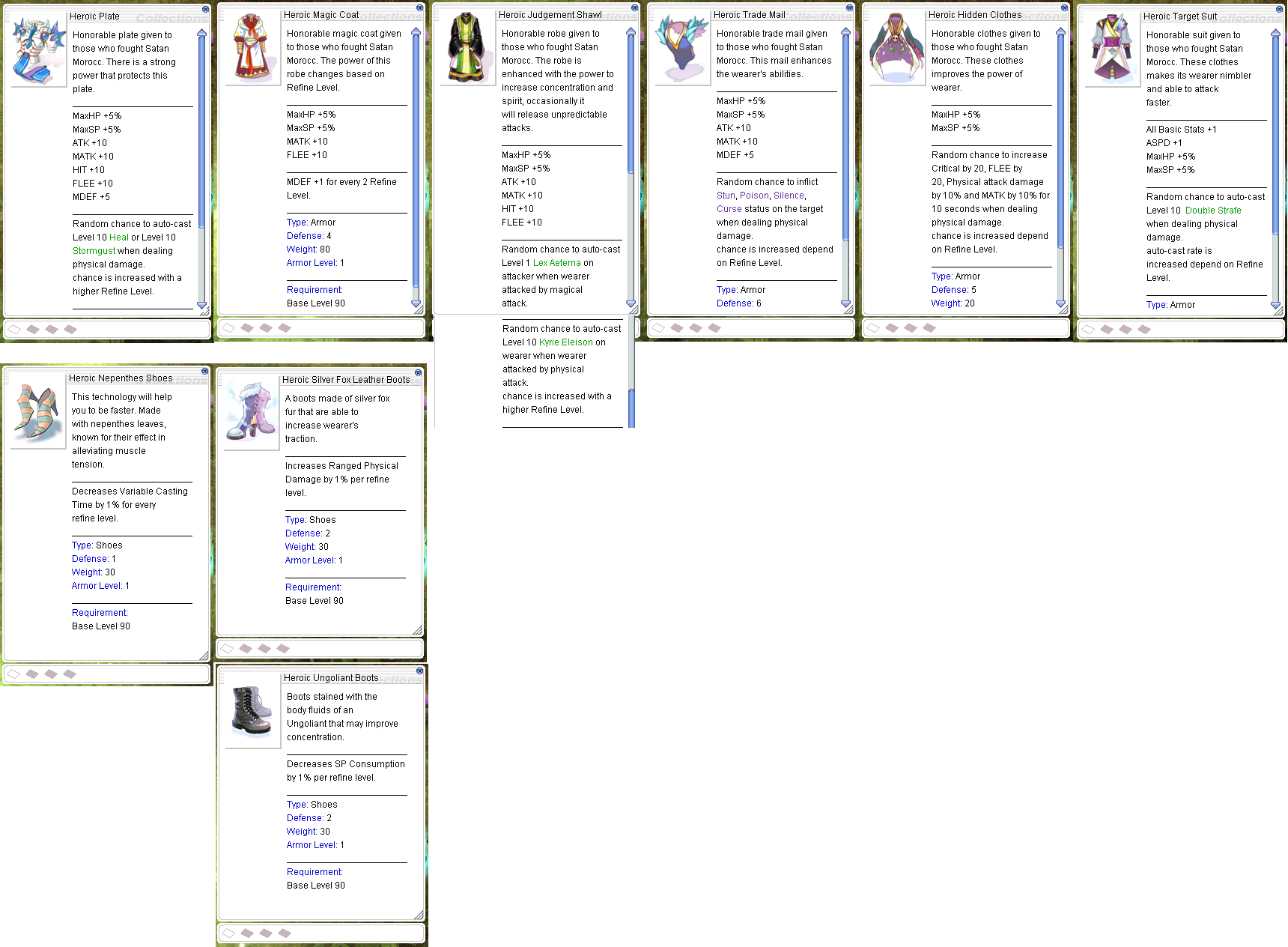Click scroll-up arrow in Heroic Magic Coat window
Viewport: 1288px width, 947px height.
pos(416,31)
